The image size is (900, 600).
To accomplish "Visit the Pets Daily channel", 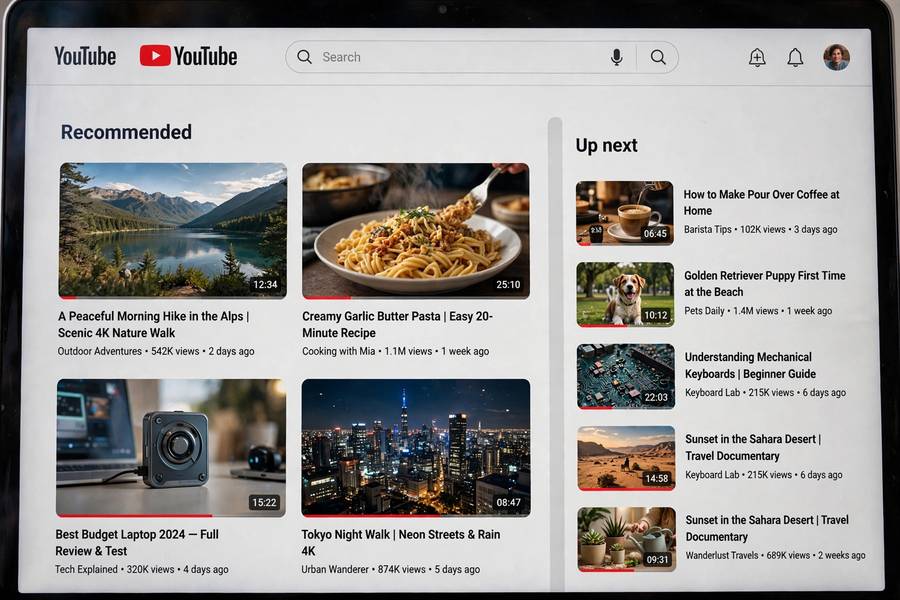I will tap(704, 311).
